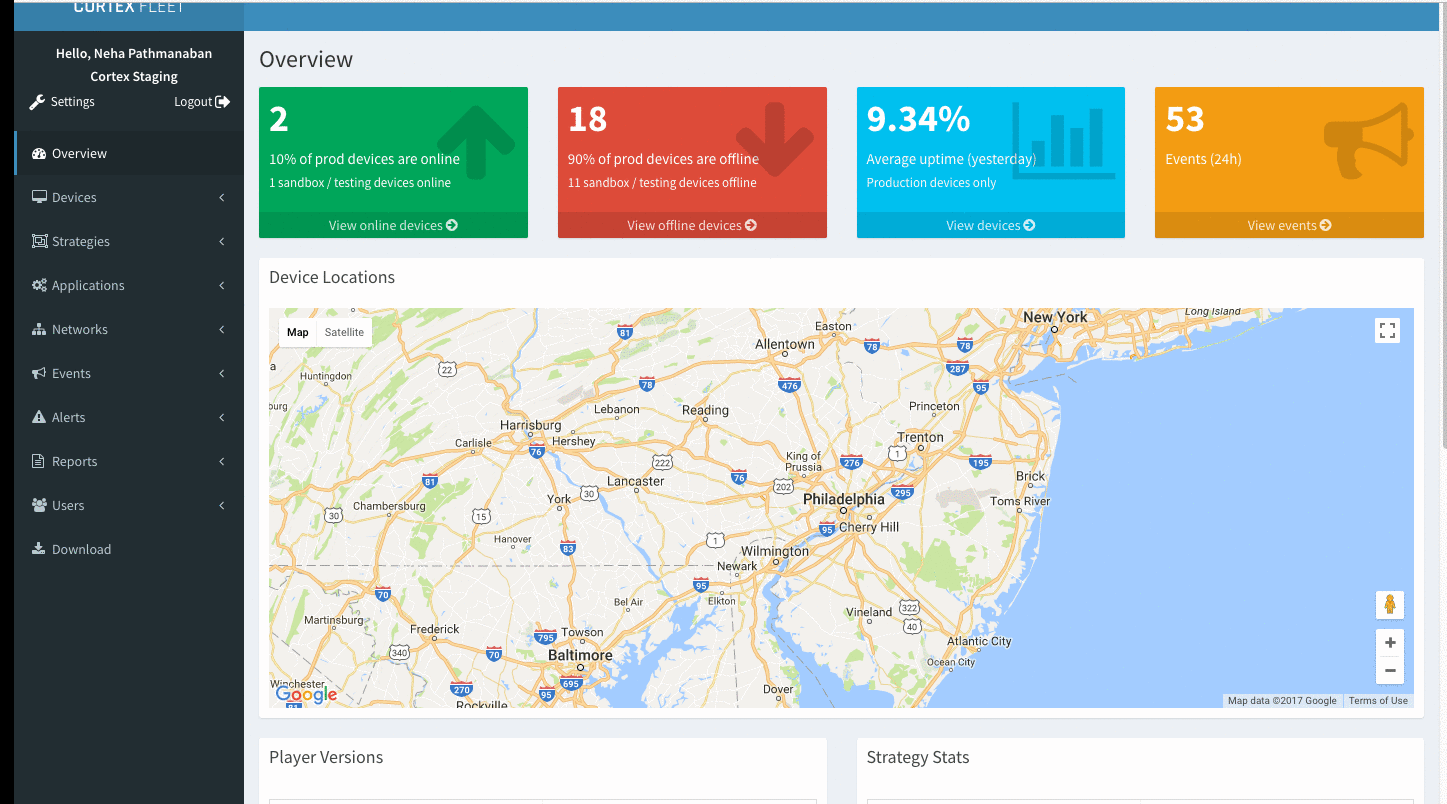Expand the Strategies submenu chevron

point(222,242)
